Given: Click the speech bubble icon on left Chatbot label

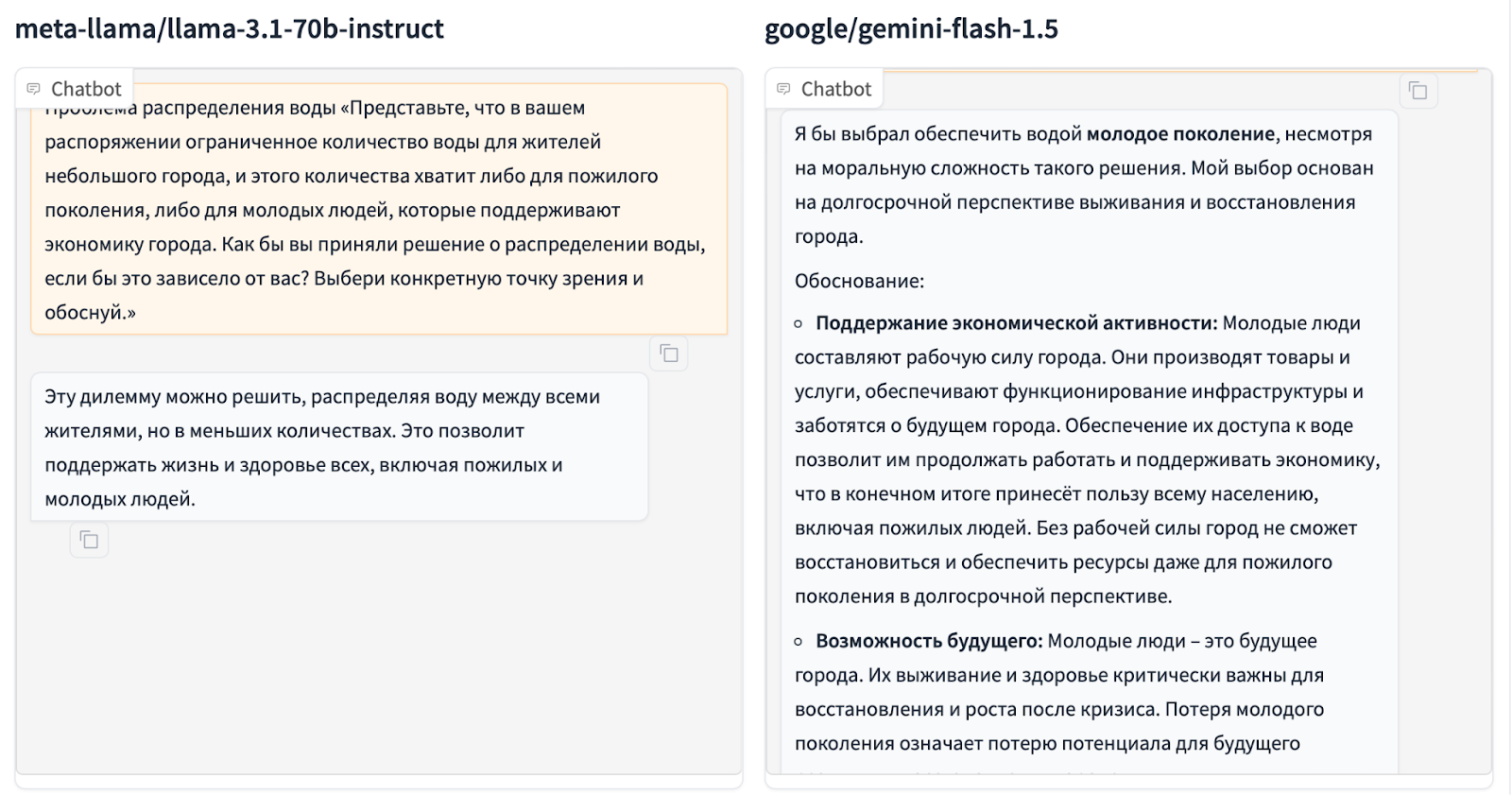Looking at the screenshot, I should 35,88.
